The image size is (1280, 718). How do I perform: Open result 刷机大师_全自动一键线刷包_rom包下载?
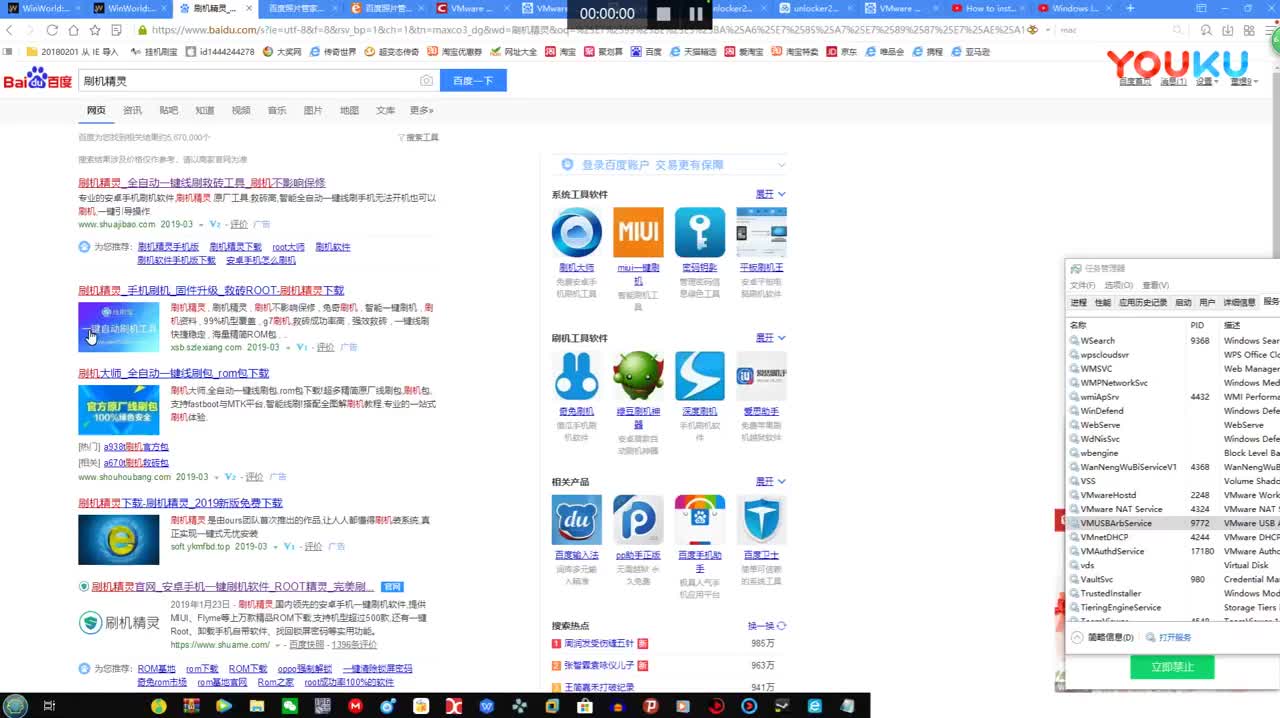pos(173,373)
